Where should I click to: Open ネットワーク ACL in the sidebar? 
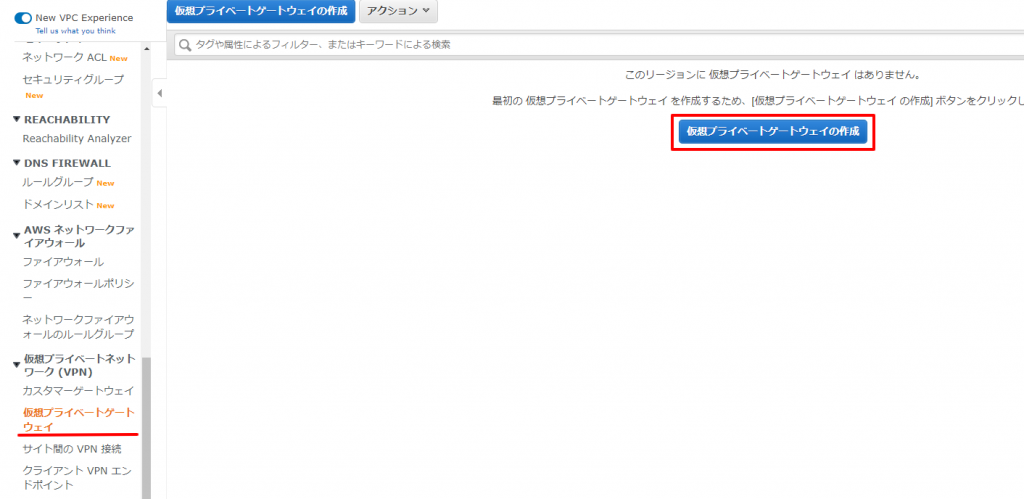point(65,57)
